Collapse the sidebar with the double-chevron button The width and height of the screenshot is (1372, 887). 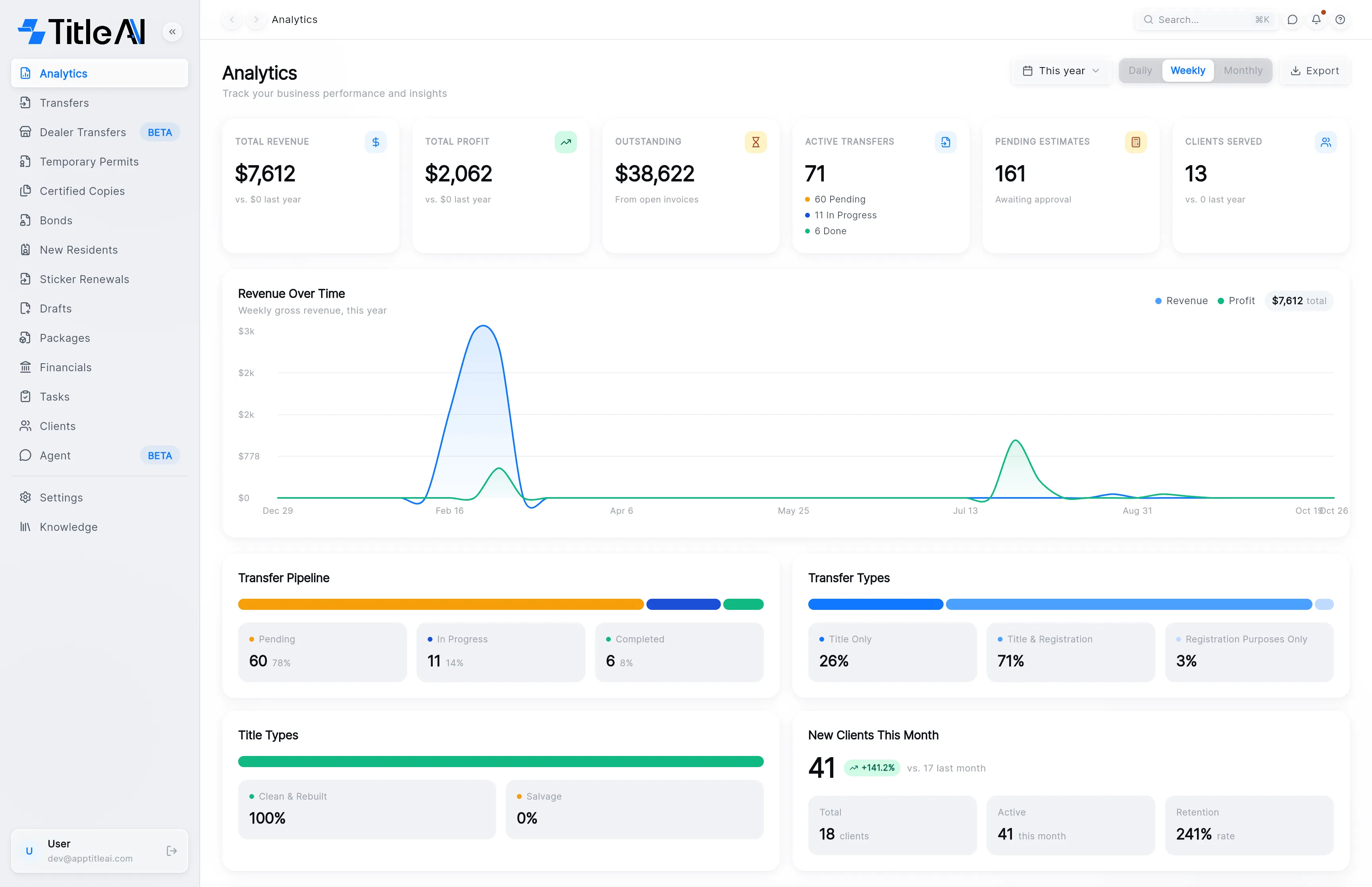(172, 32)
